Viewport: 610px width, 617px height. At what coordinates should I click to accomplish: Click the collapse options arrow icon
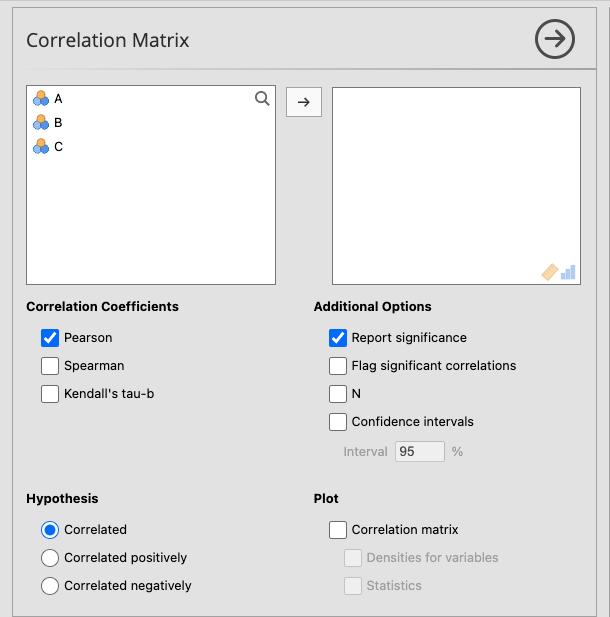(554, 40)
